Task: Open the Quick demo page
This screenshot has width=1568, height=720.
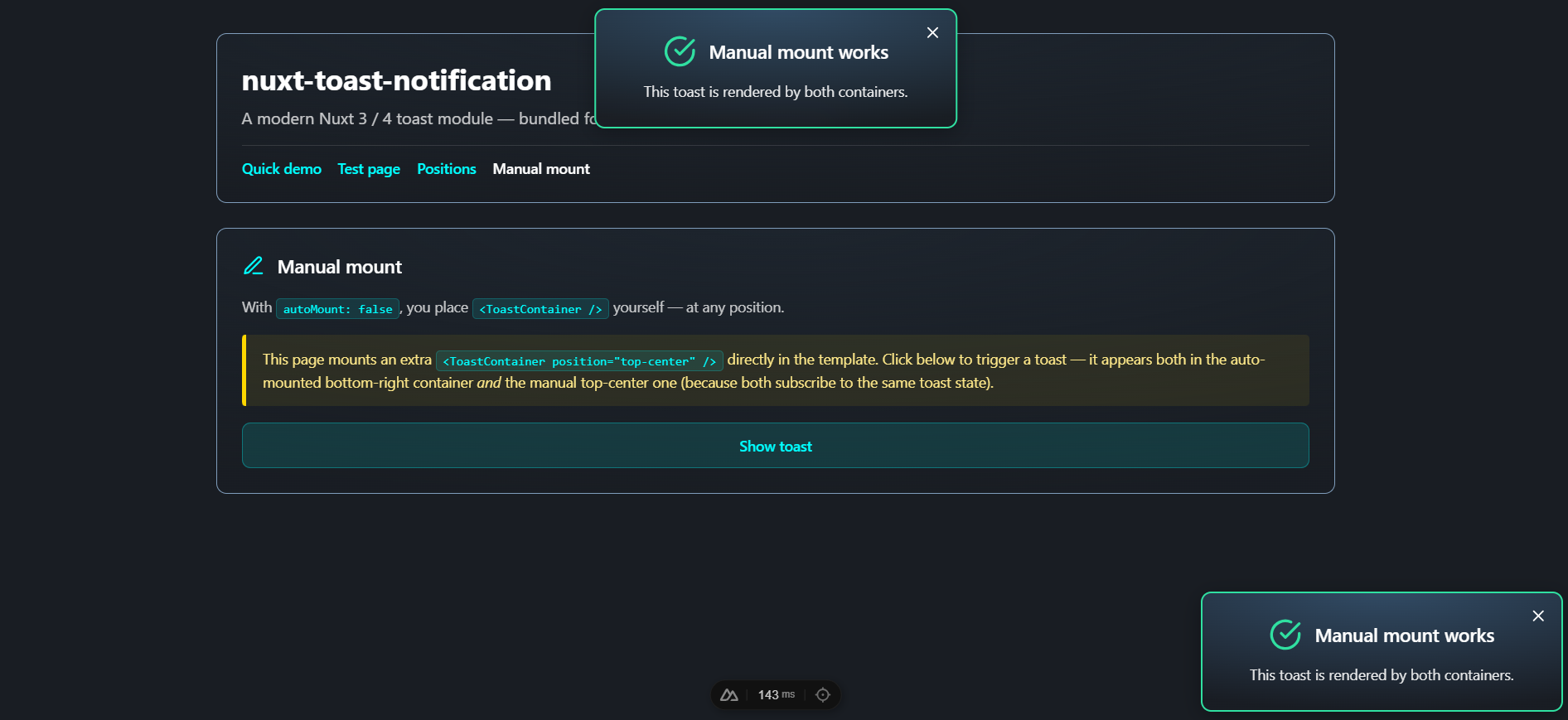Action: (282, 169)
